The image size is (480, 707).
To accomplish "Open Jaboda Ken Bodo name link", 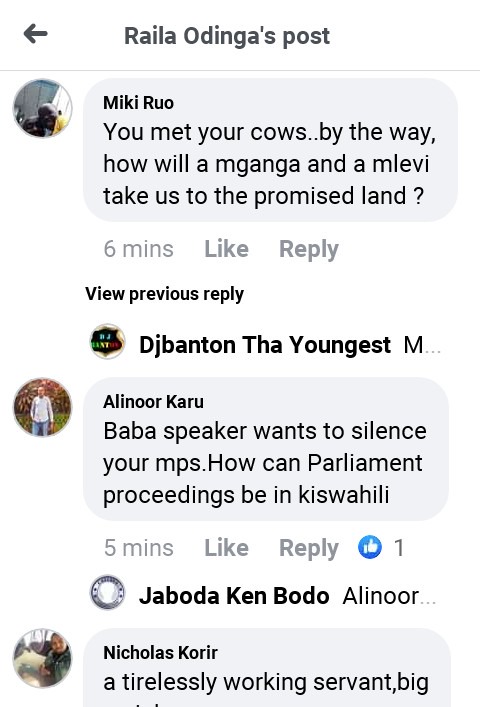I will coord(234,596).
